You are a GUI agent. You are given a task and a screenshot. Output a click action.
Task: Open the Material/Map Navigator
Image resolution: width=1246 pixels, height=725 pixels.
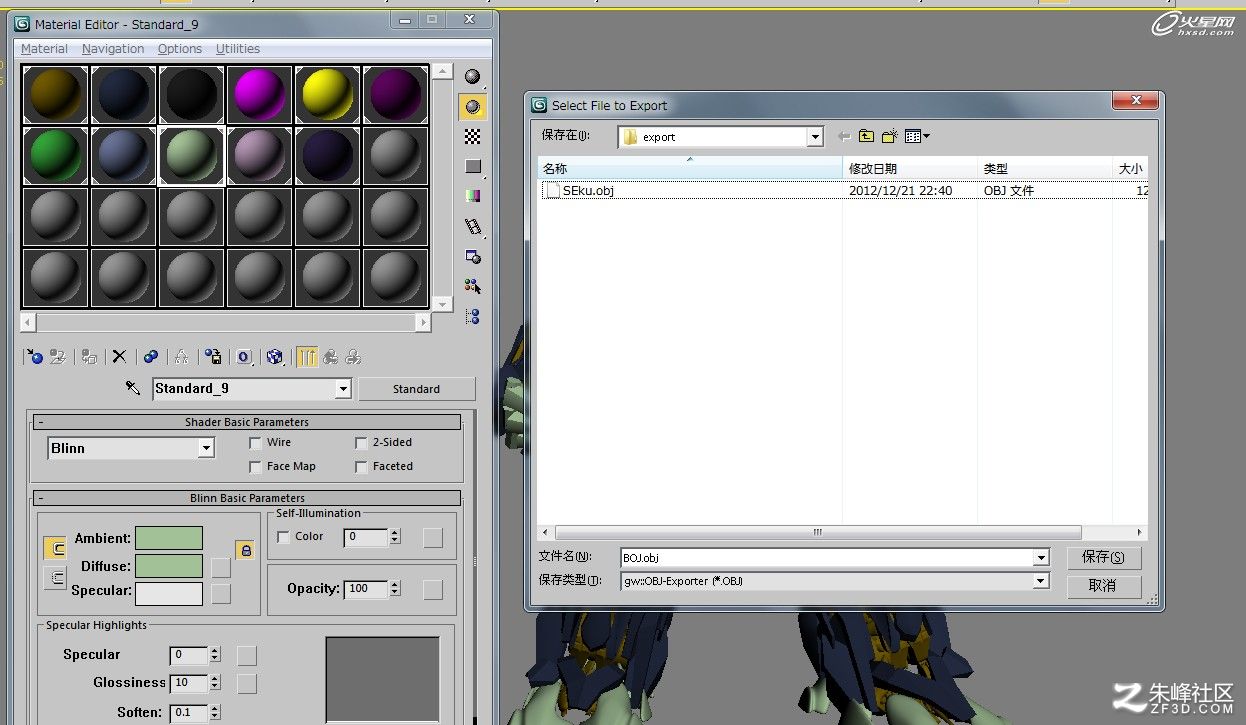[472, 316]
